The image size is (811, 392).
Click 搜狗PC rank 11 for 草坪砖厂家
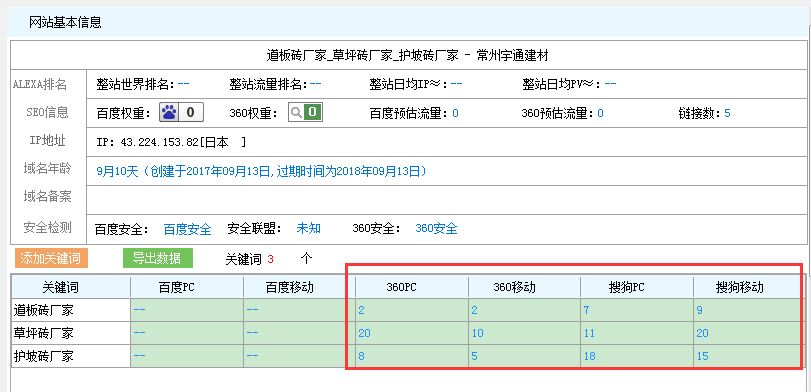point(589,334)
